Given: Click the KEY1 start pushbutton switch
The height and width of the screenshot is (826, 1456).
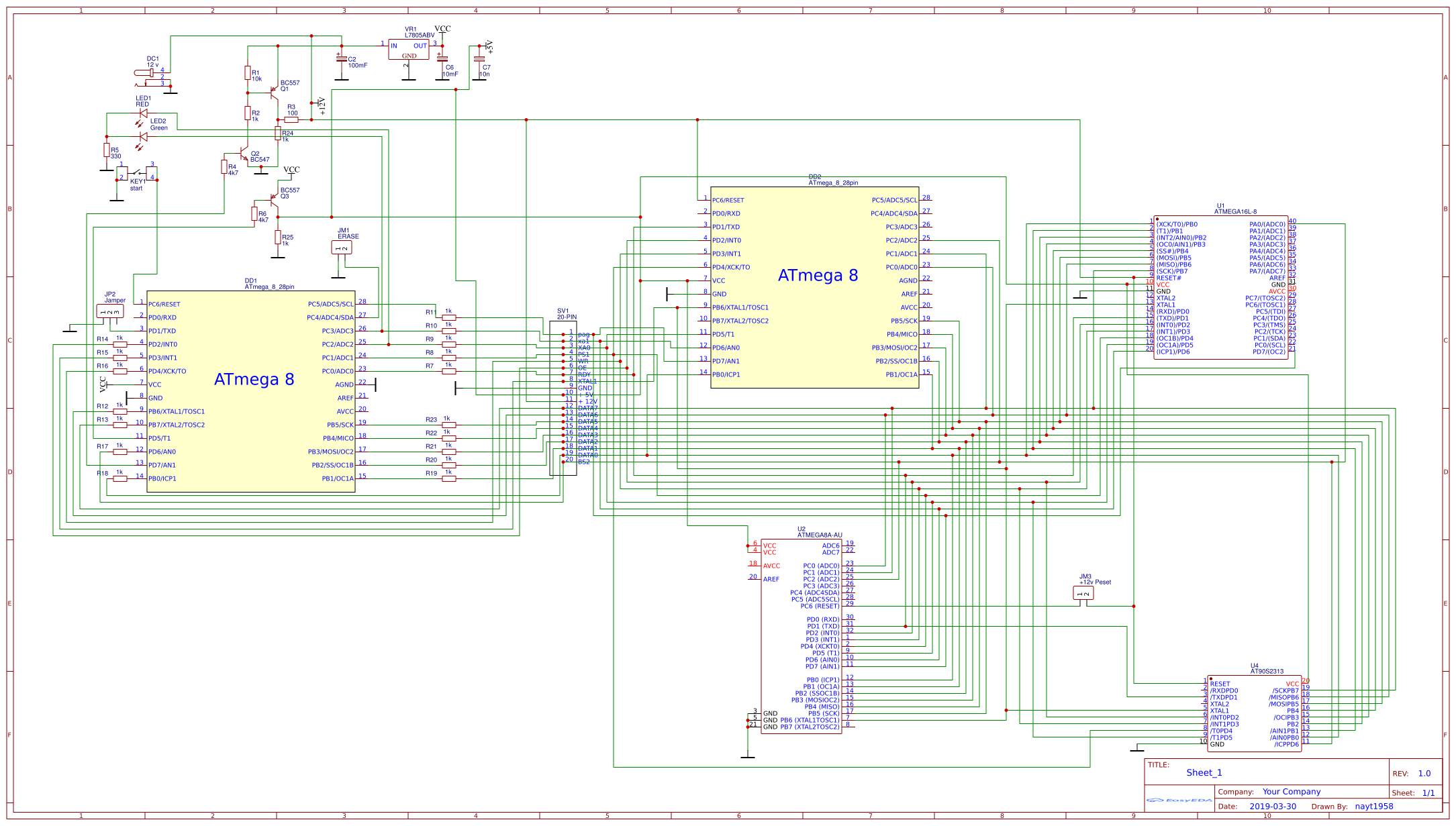Looking at the screenshot, I should coord(137,172).
